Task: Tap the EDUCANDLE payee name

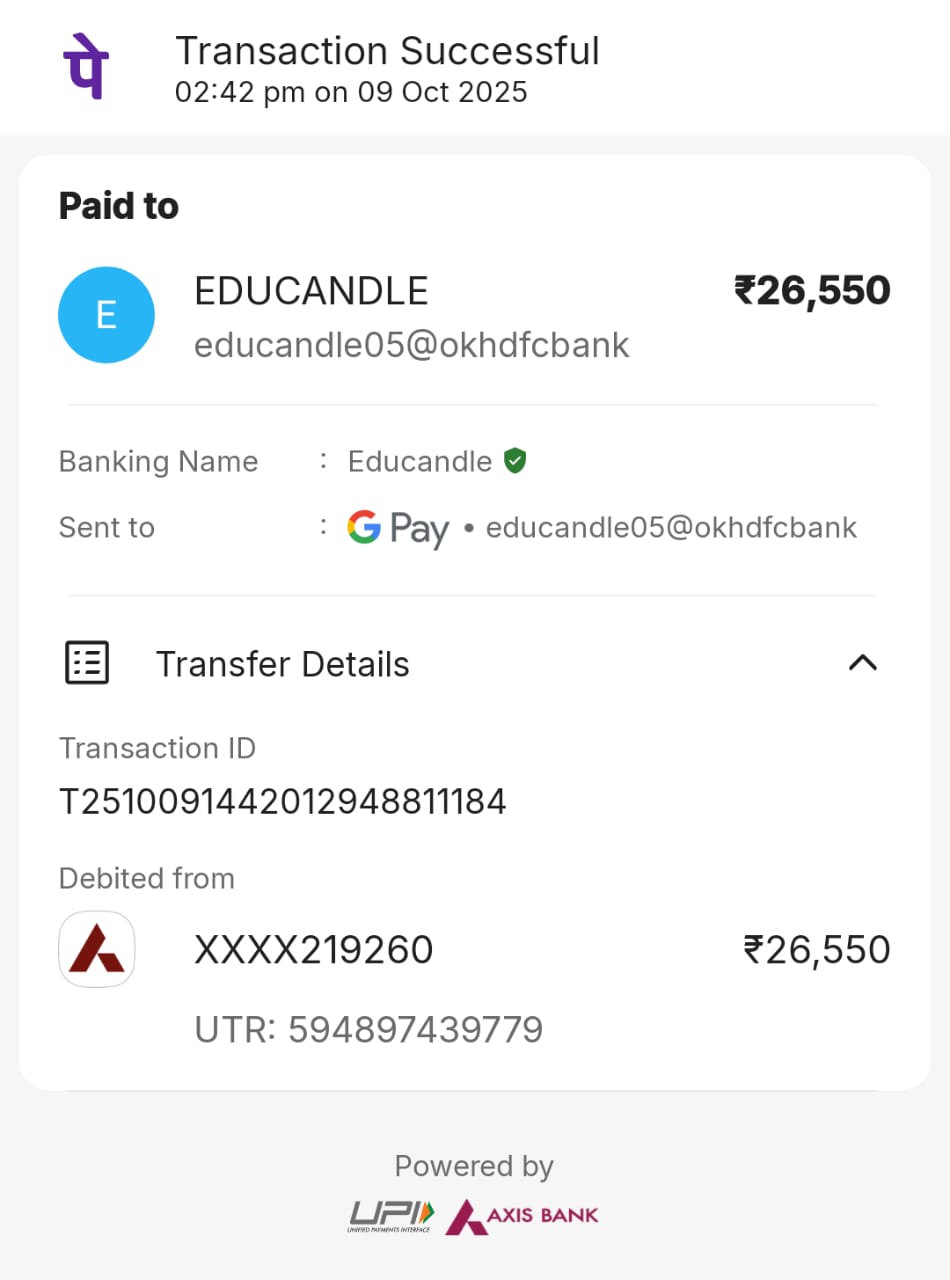Action: (x=311, y=291)
